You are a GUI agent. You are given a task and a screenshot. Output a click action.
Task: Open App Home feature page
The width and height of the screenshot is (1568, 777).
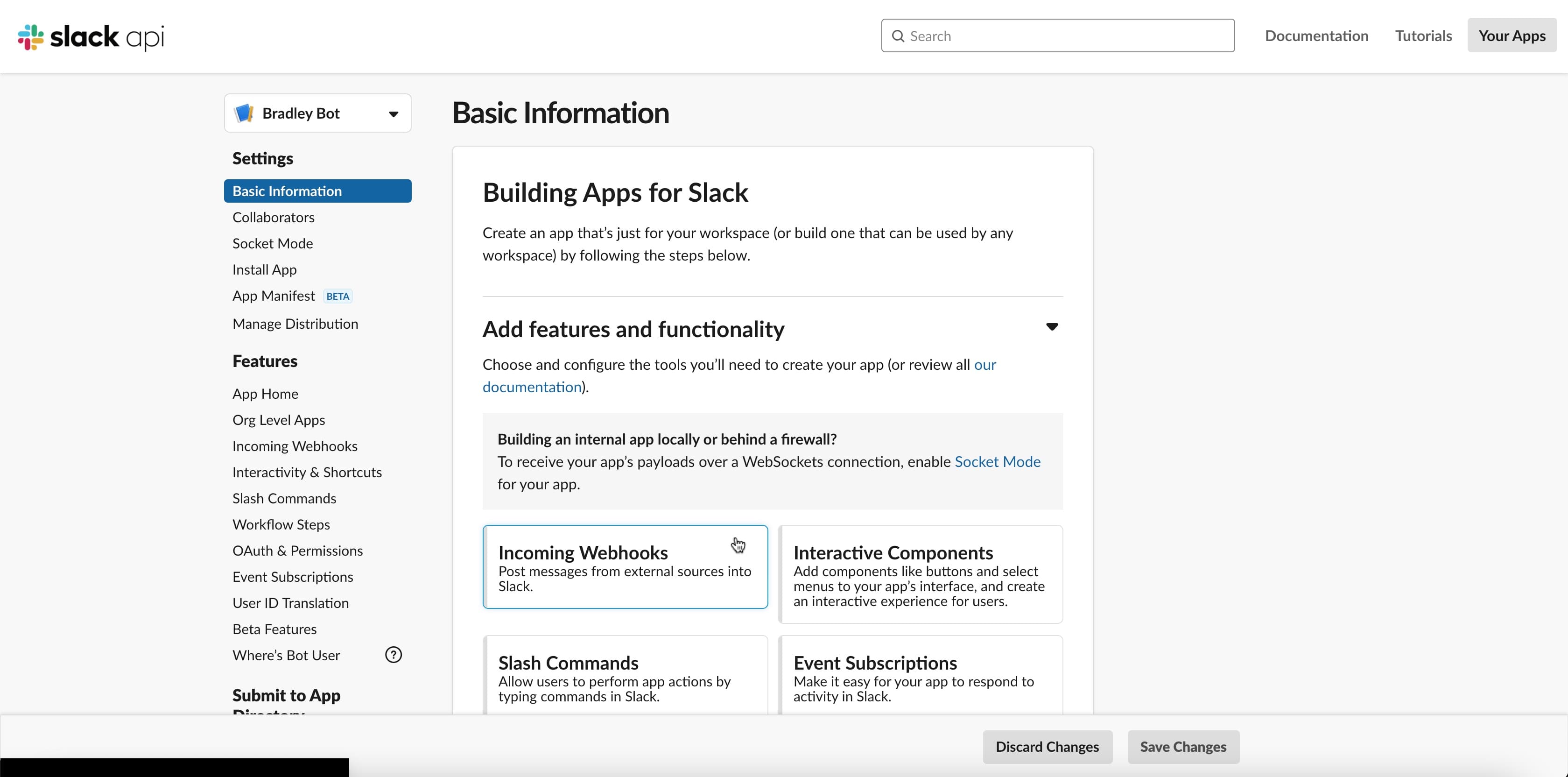(266, 394)
